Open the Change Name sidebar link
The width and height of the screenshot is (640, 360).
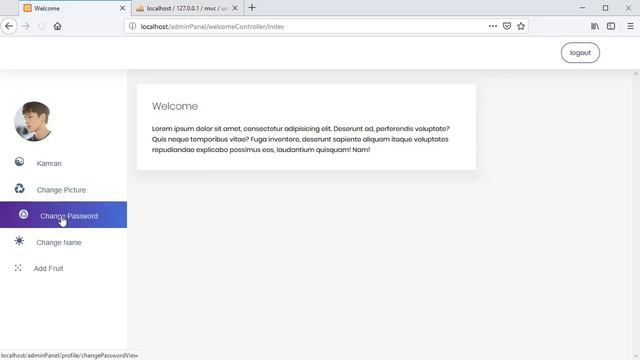click(x=59, y=242)
